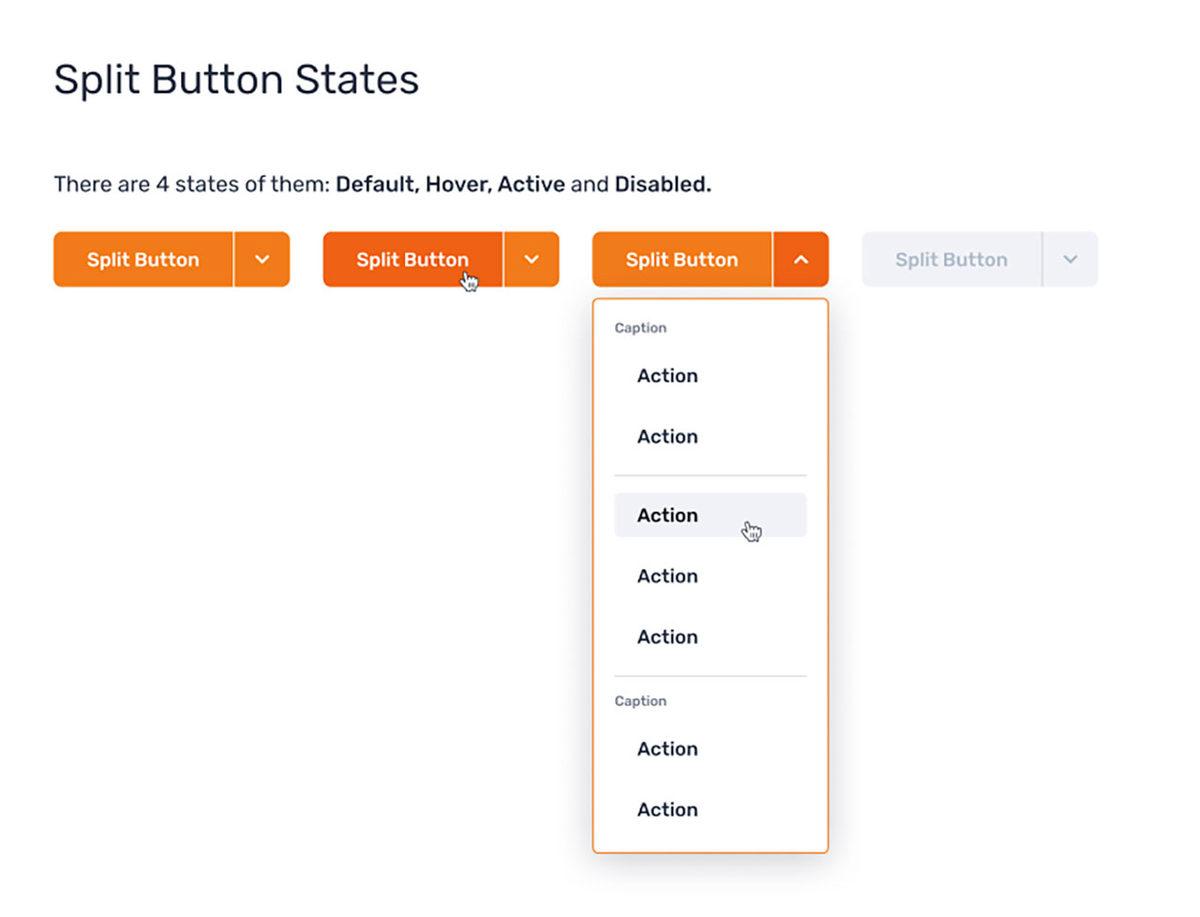Choose the very last Action in the menu
The height and width of the screenshot is (917, 1200).
tap(667, 810)
